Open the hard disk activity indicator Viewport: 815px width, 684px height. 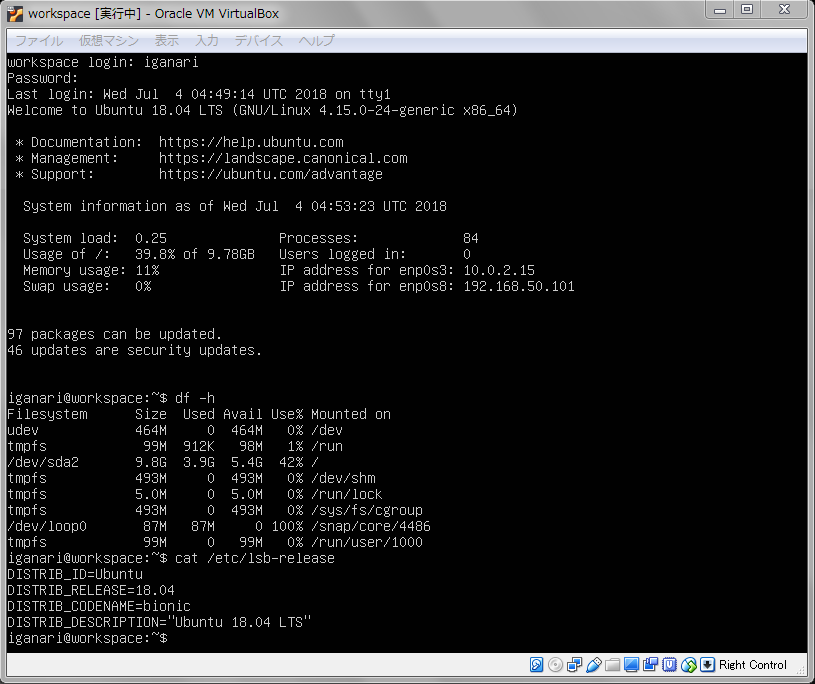(536, 665)
